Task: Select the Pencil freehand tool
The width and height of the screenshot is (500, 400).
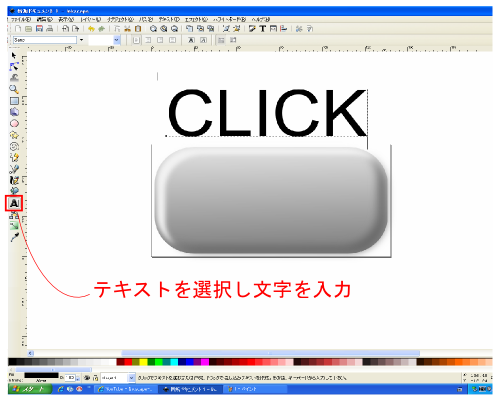Action: coord(14,157)
